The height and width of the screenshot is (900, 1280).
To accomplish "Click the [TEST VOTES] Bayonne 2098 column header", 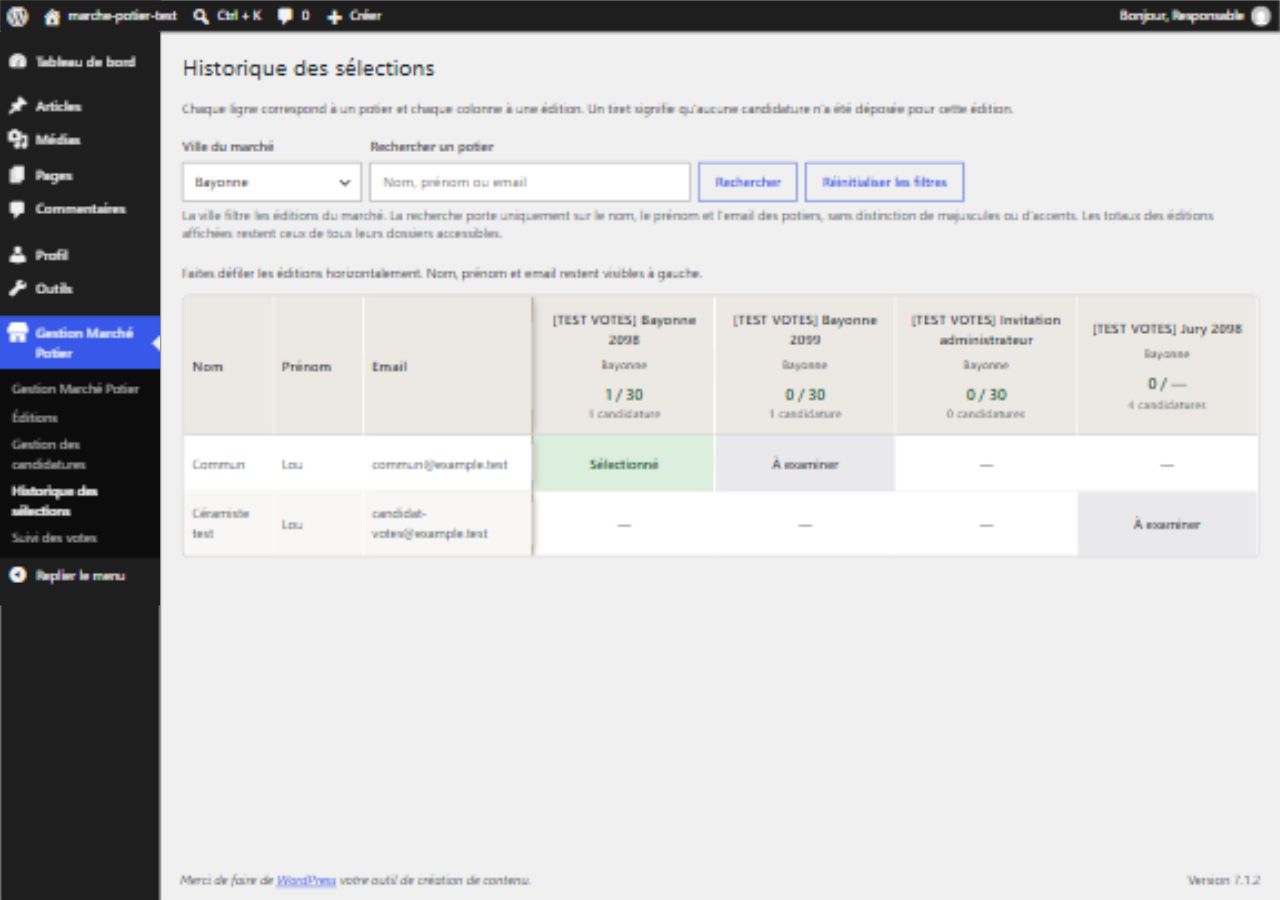I will click(x=624, y=366).
